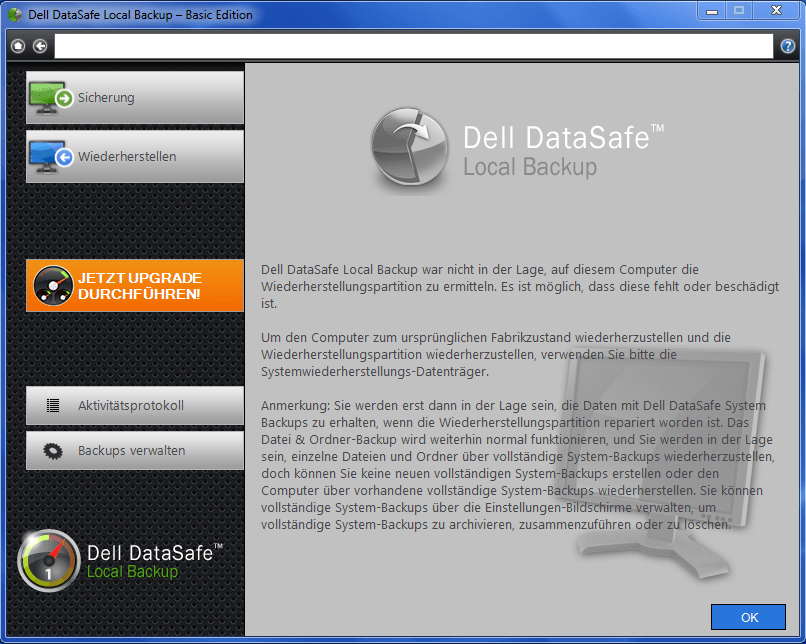Open the Sicherung section

tap(135, 98)
